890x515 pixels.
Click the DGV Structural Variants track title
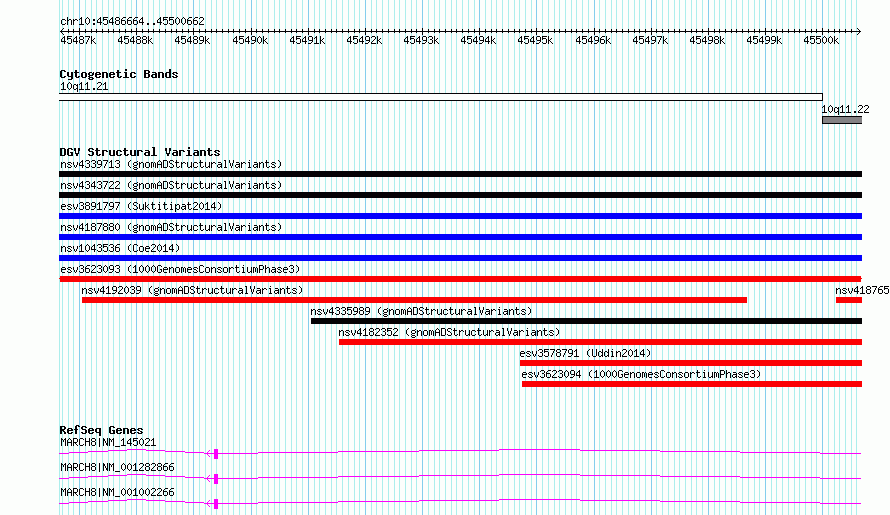click(x=140, y=152)
